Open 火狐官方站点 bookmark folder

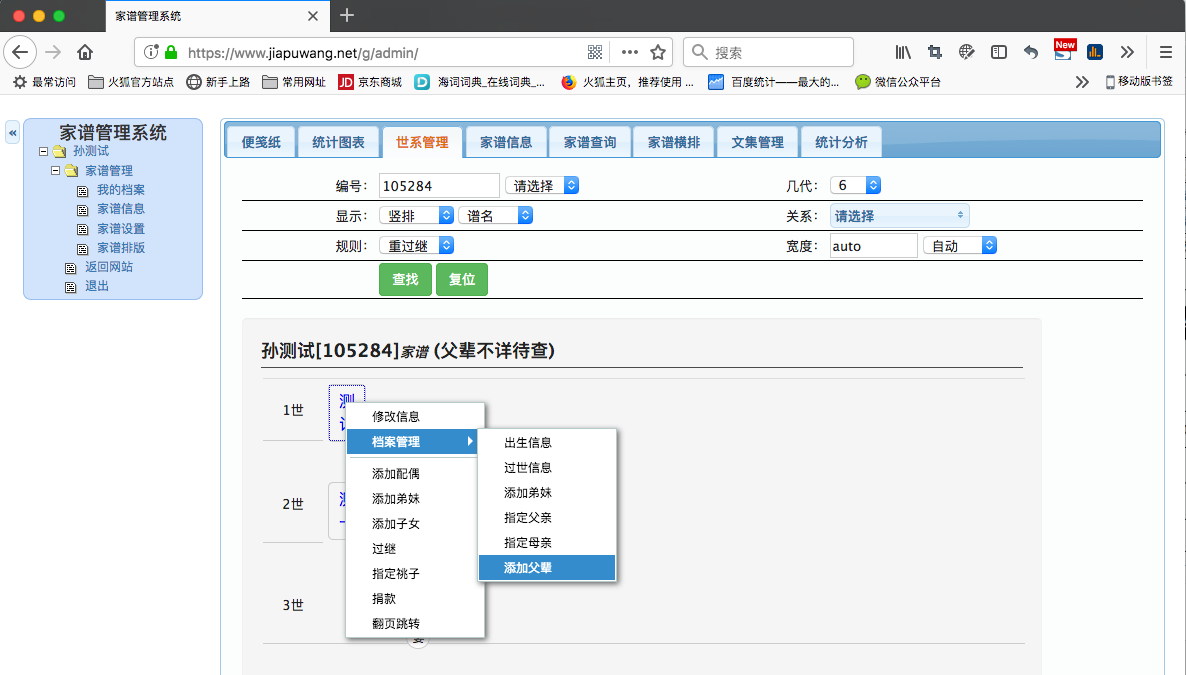click(x=131, y=82)
